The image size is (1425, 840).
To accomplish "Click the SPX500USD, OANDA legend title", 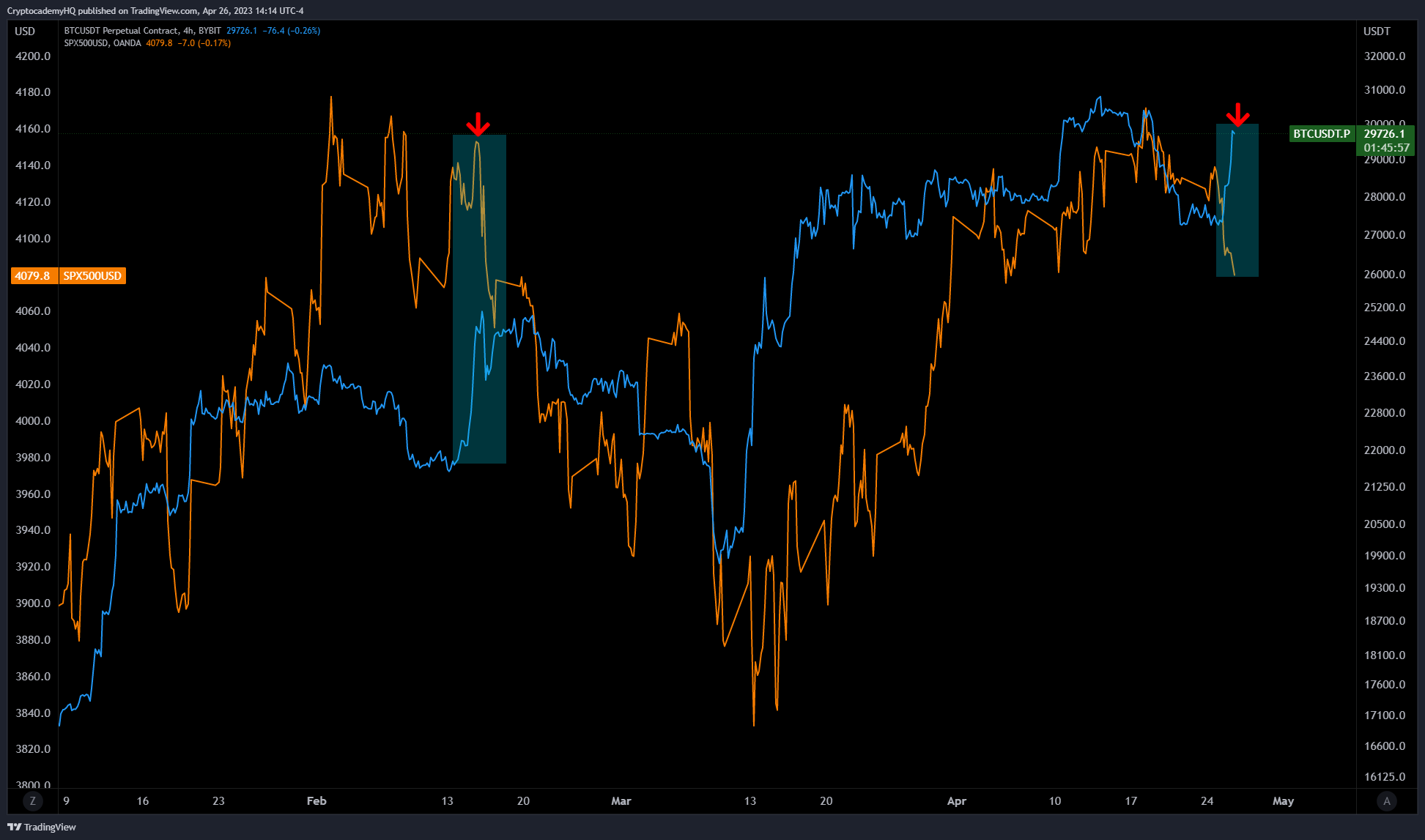I will coord(103,43).
